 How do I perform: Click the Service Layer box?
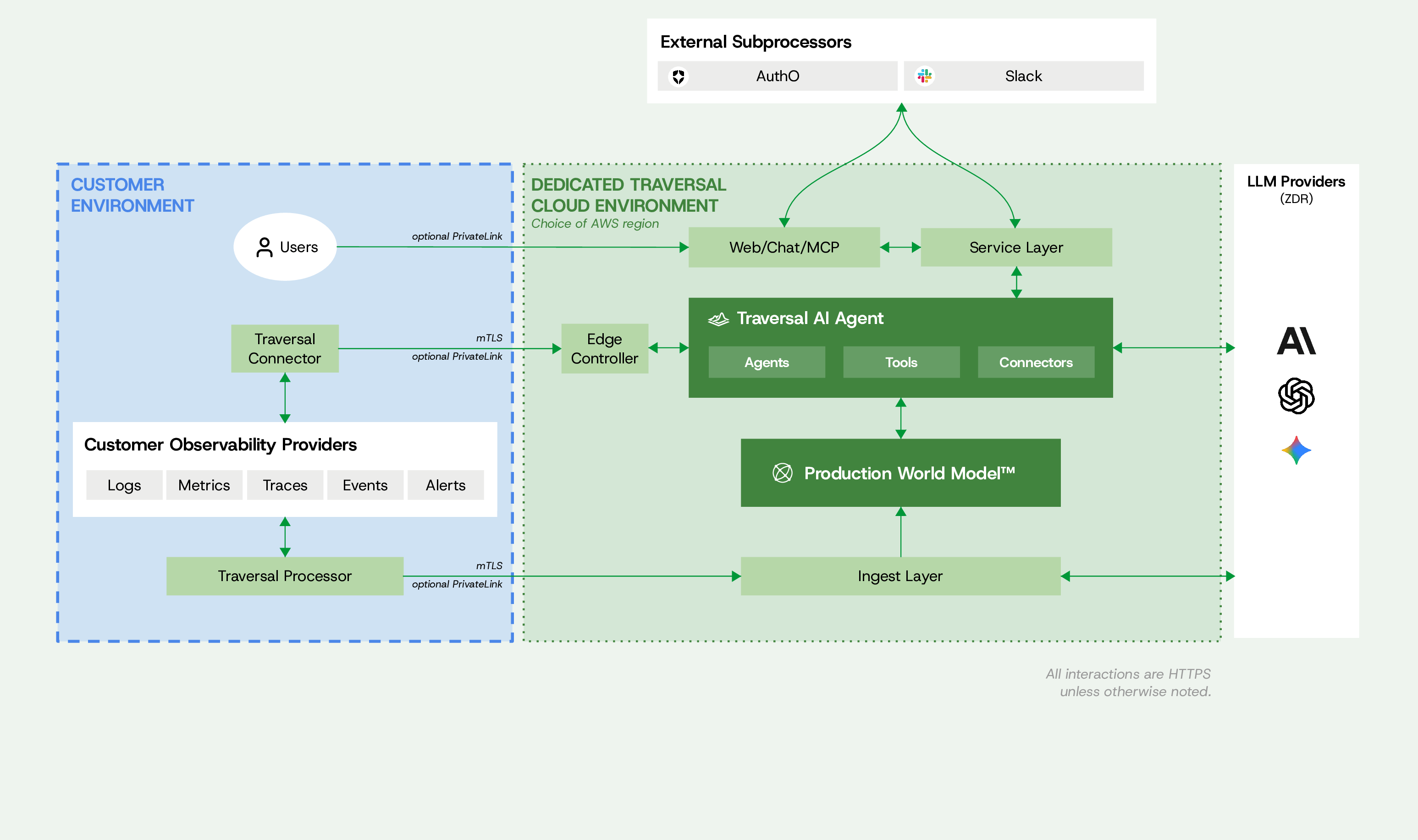[x=1016, y=247]
